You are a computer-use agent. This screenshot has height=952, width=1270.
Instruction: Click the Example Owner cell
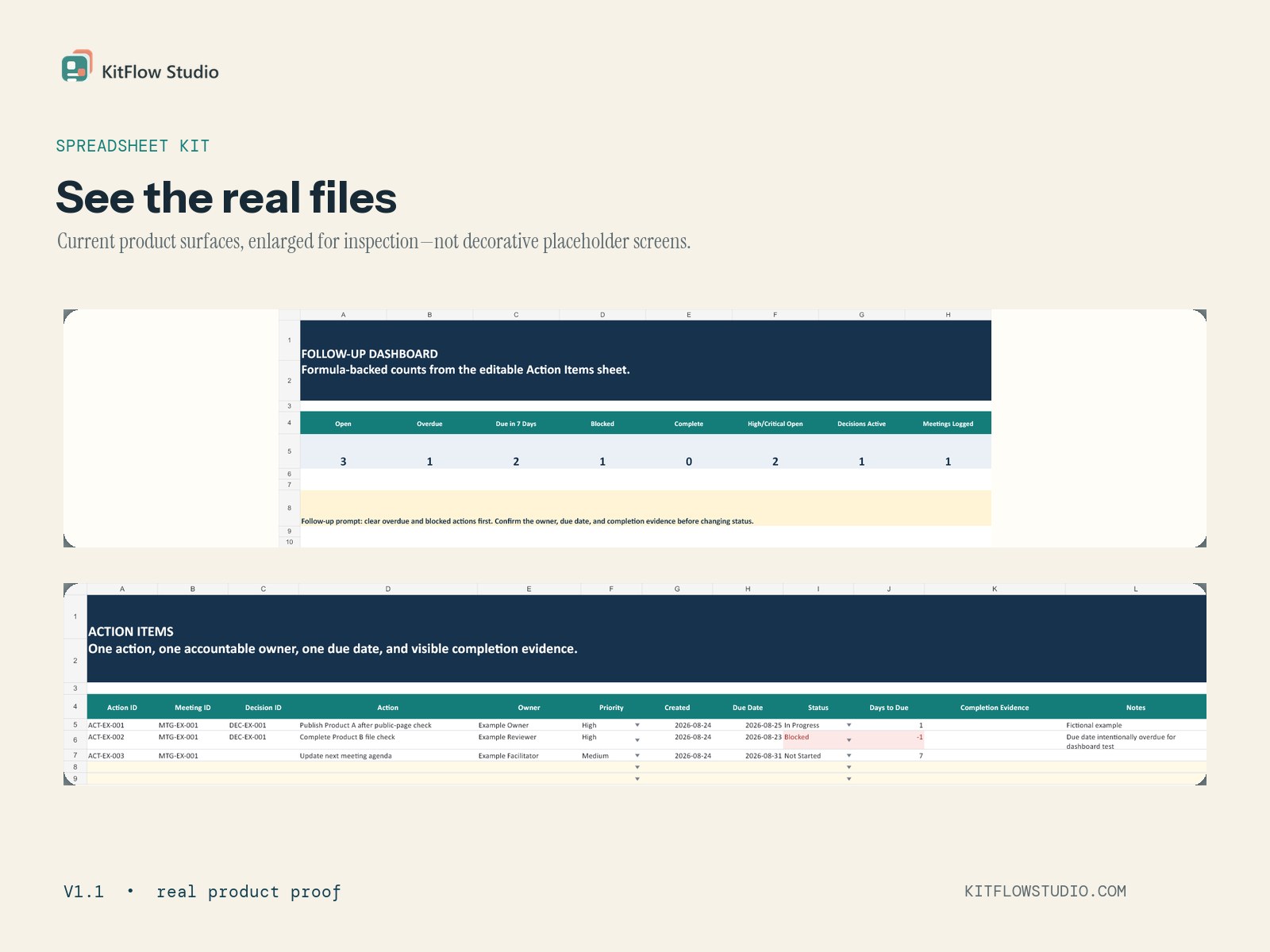coord(529,725)
